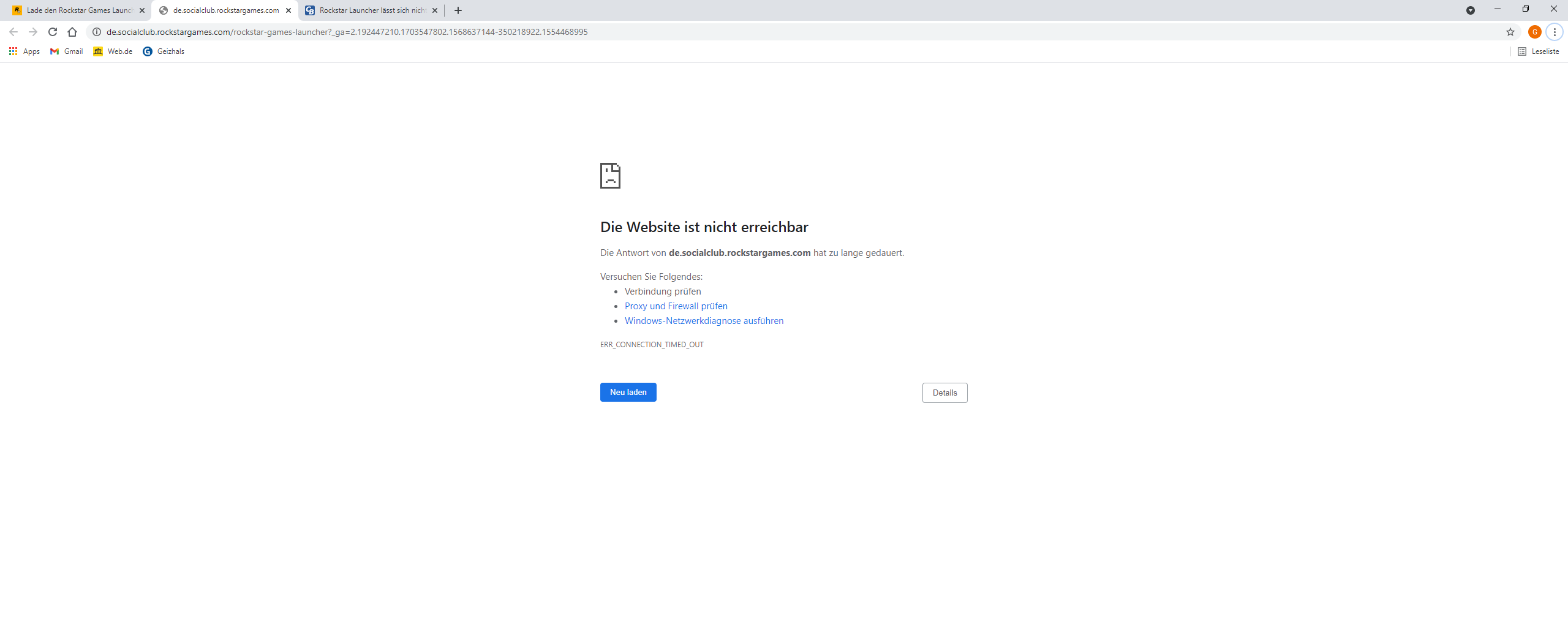1568x643 pixels.
Task: Open the orange G profile avatar
Action: tap(1535, 32)
